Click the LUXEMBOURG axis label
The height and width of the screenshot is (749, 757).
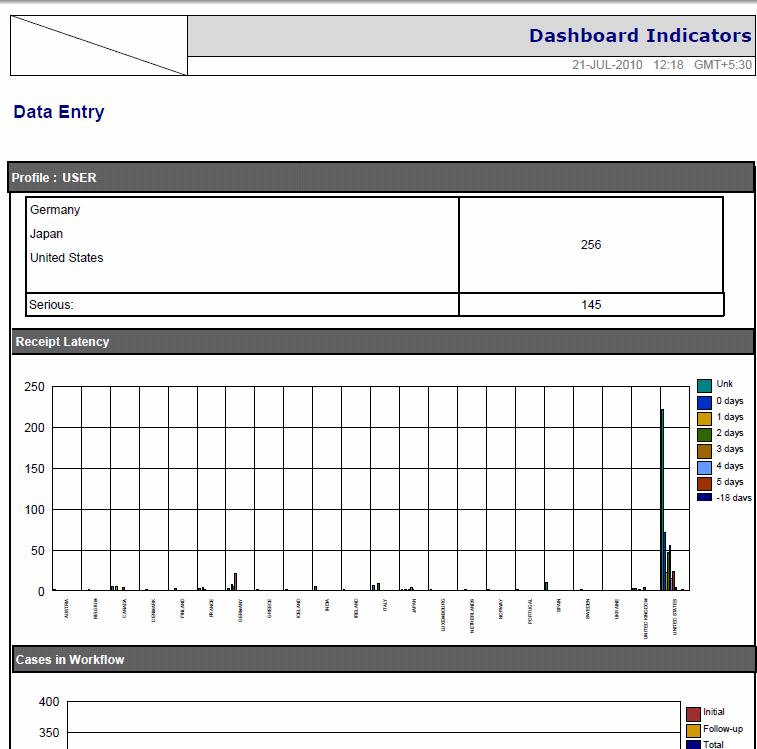click(x=443, y=615)
